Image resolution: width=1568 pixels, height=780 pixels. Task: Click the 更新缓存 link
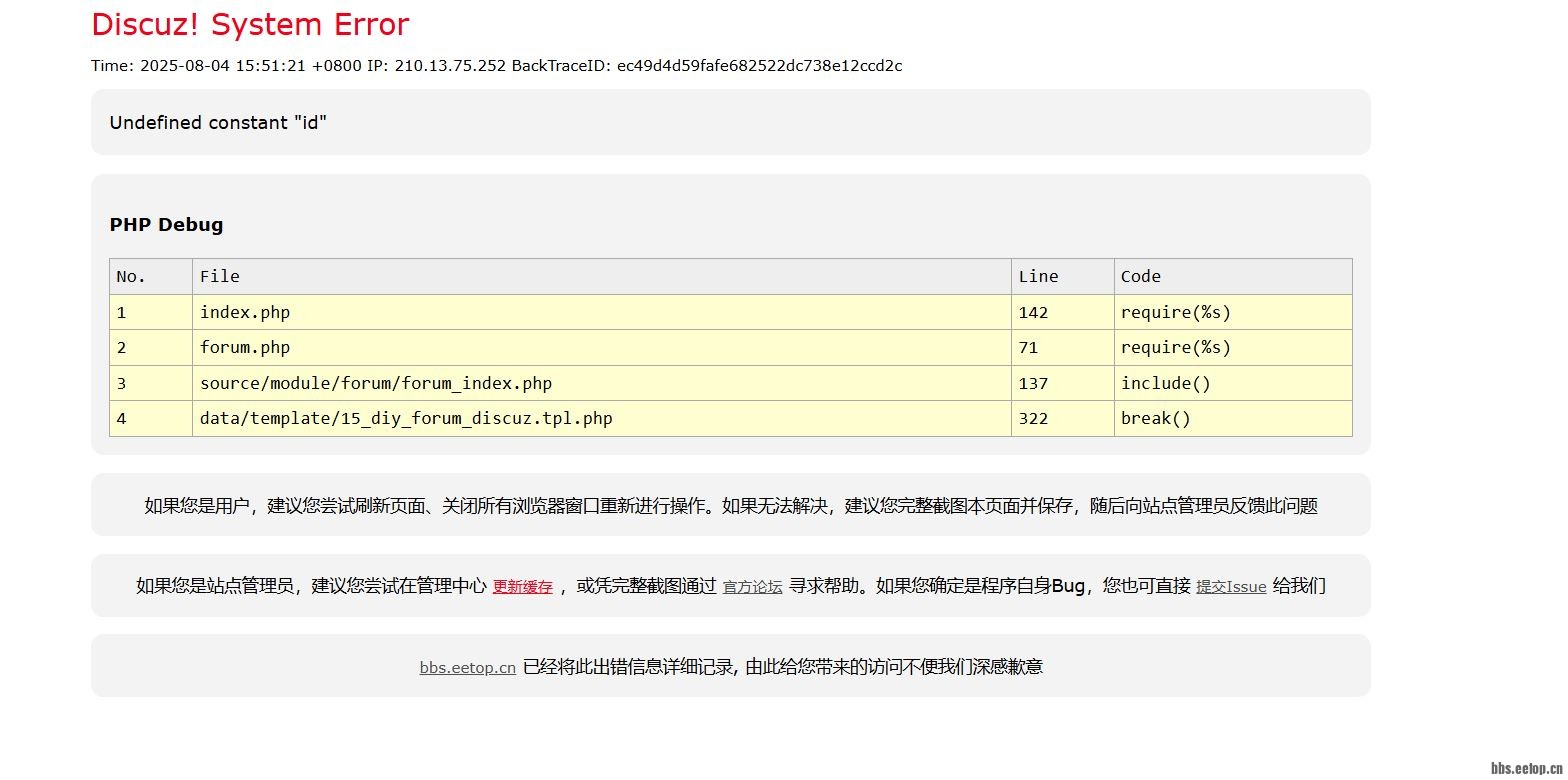click(x=522, y=587)
